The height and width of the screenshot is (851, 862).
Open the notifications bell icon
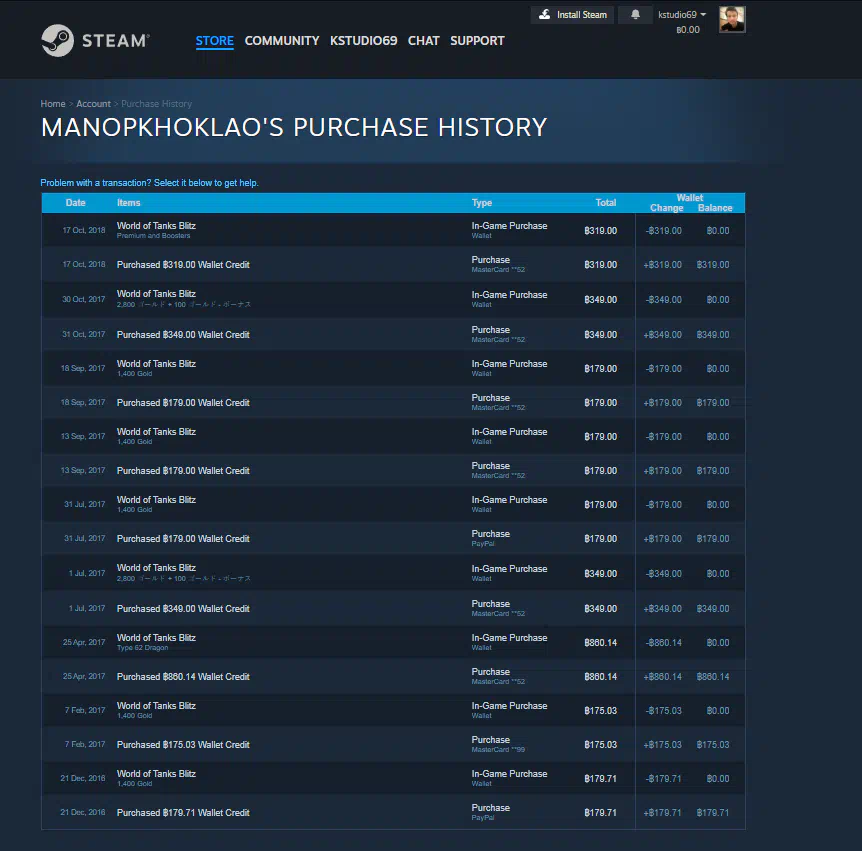[x=635, y=15]
